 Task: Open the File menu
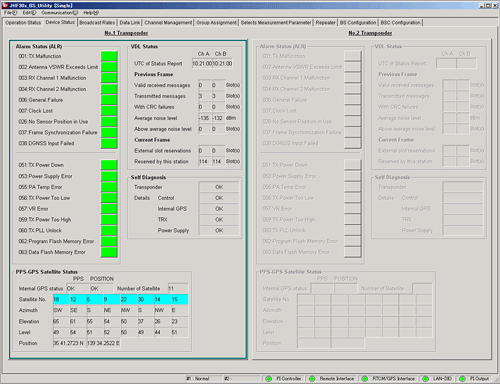(10, 13)
